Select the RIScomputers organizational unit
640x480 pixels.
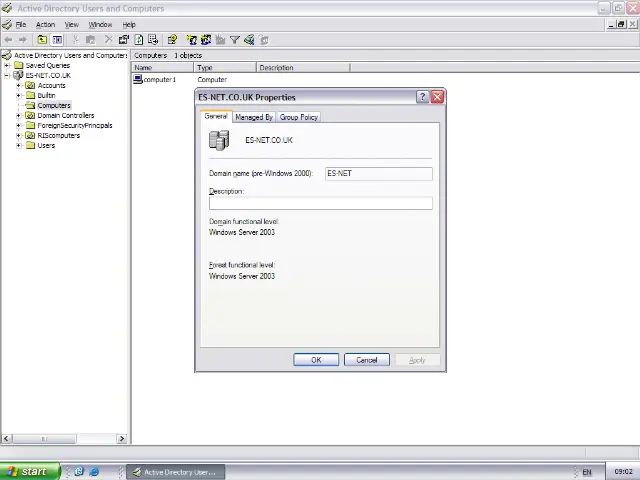[58, 136]
